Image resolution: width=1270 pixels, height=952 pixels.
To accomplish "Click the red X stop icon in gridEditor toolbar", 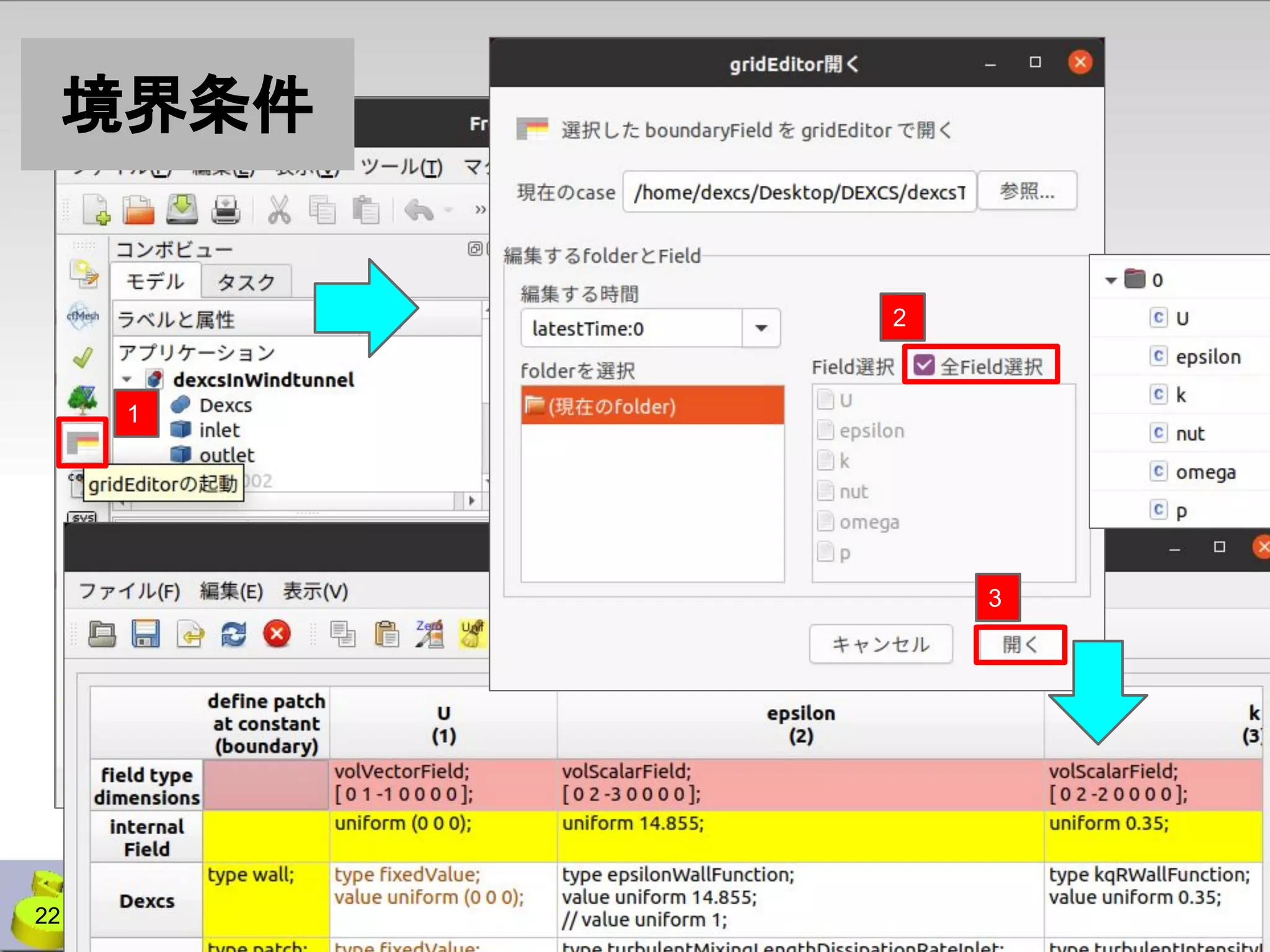I will pyautogui.click(x=277, y=633).
